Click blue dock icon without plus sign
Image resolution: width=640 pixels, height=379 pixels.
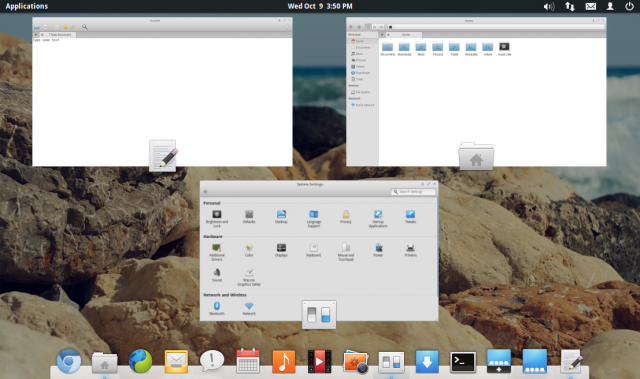click(535, 361)
